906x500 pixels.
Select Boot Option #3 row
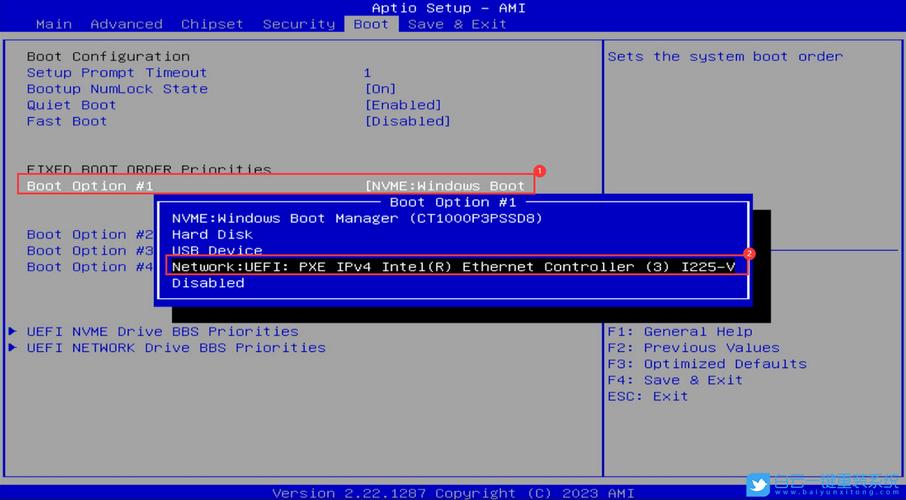click(x=90, y=251)
